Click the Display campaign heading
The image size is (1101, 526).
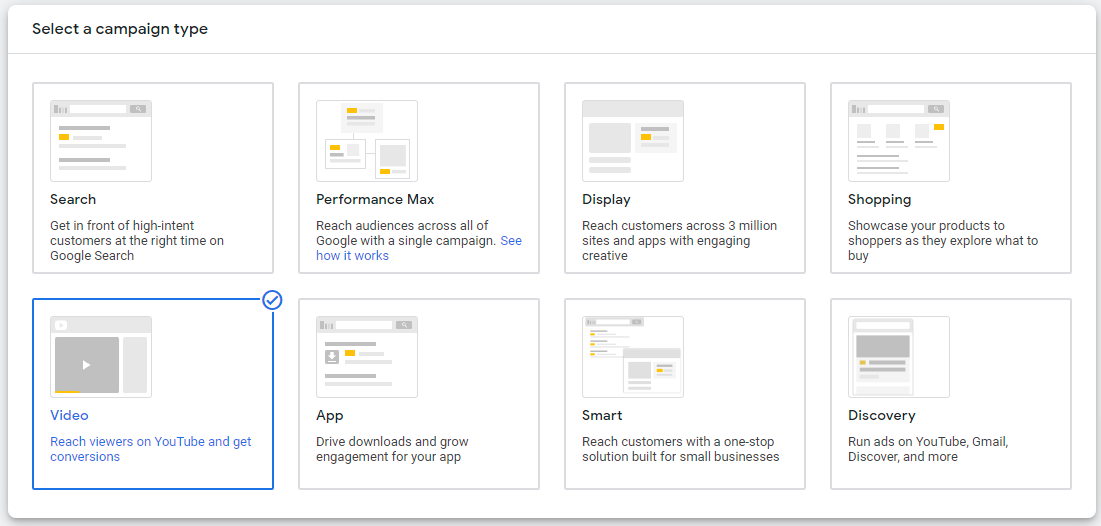pos(606,199)
